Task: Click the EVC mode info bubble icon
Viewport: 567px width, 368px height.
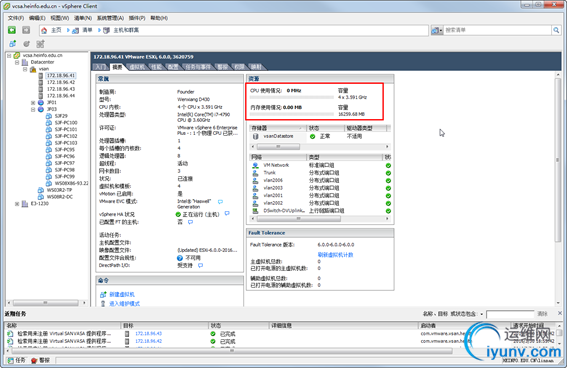Action: pos(220,202)
